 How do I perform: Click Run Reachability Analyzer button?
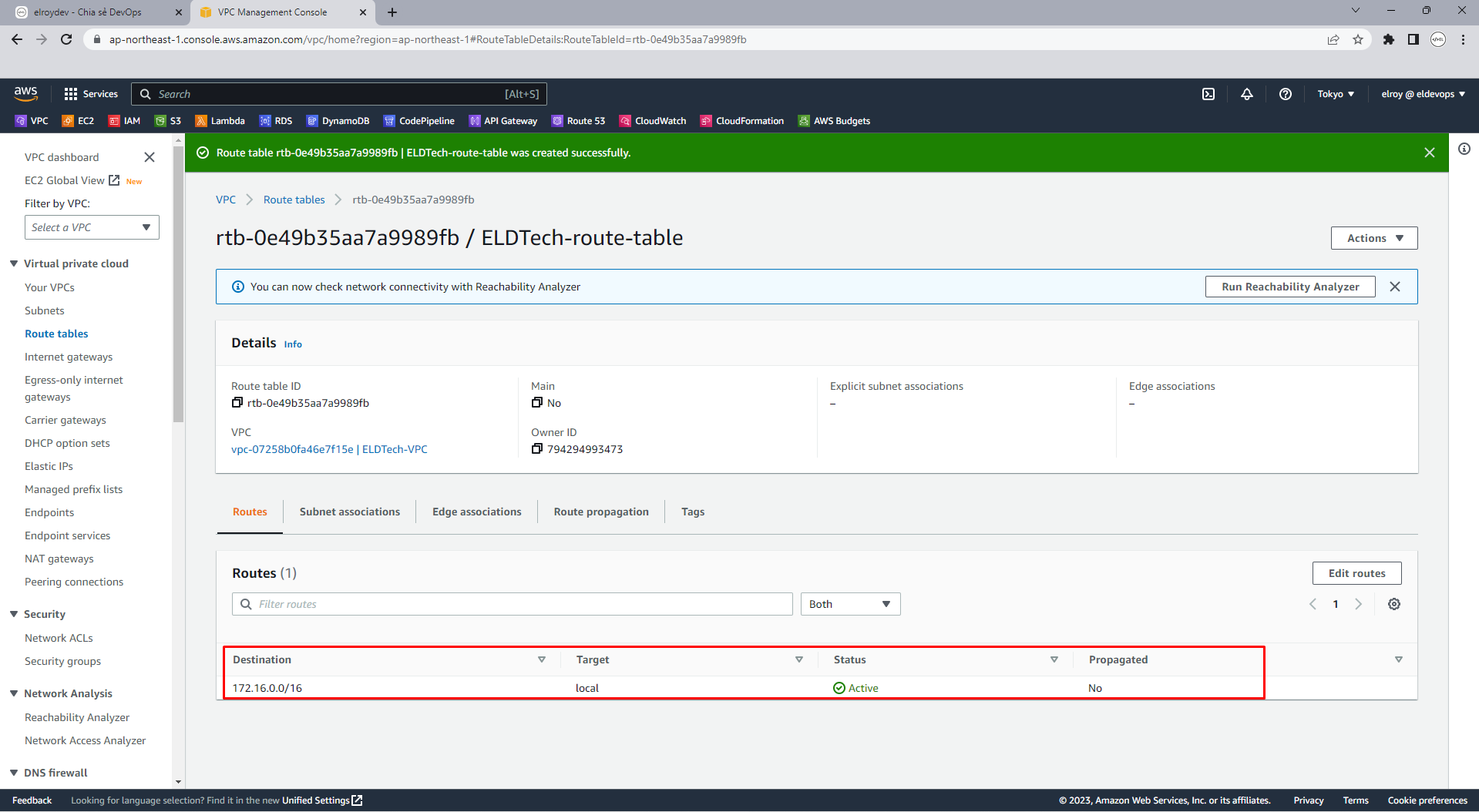[x=1290, y=287]
